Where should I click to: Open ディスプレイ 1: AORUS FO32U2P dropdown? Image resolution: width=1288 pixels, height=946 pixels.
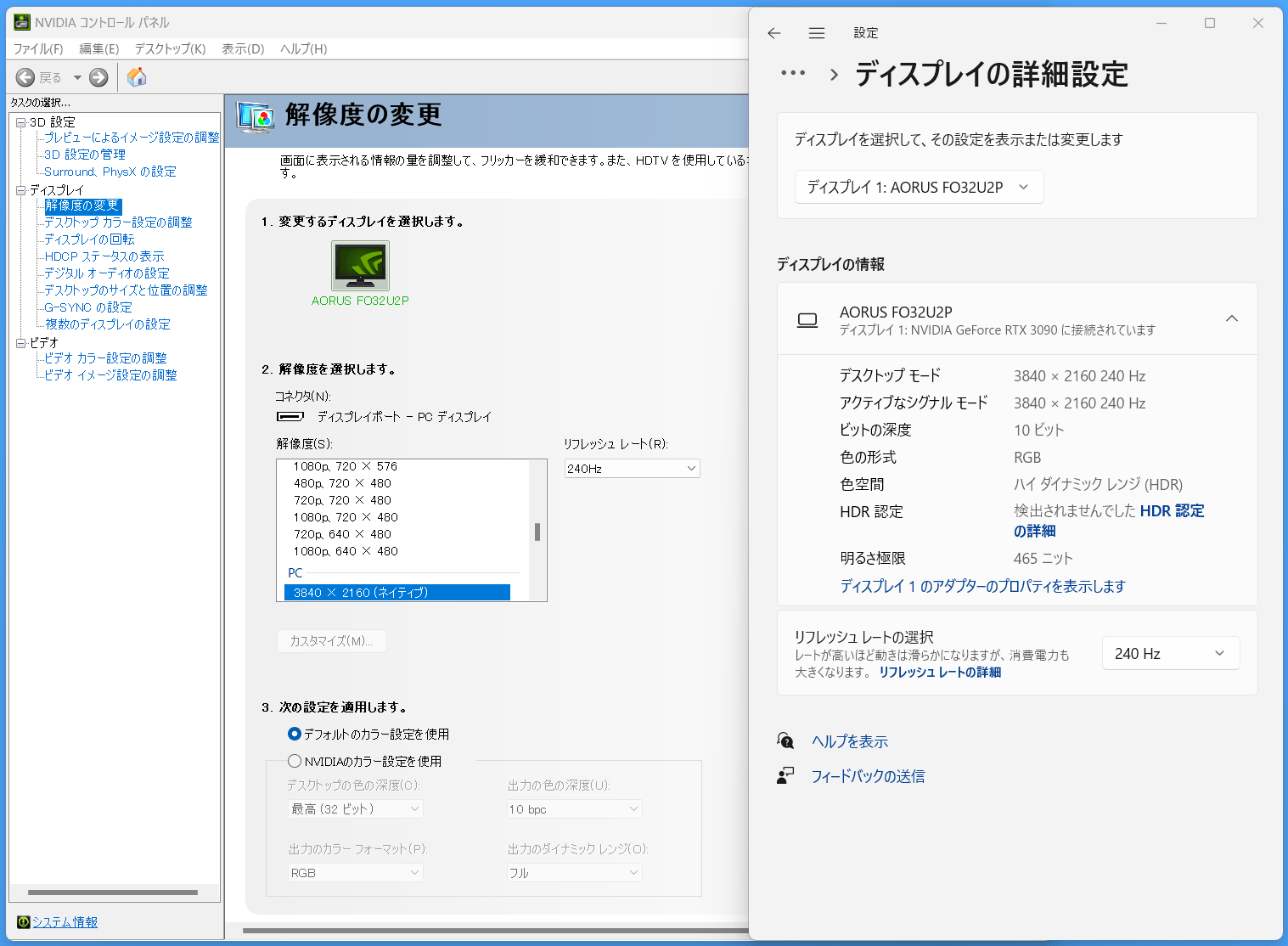[x=919, y=187]
